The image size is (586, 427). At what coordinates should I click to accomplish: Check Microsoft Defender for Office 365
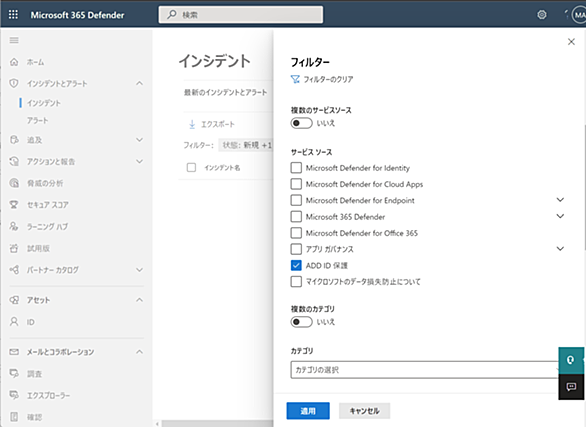coord(296,233)
